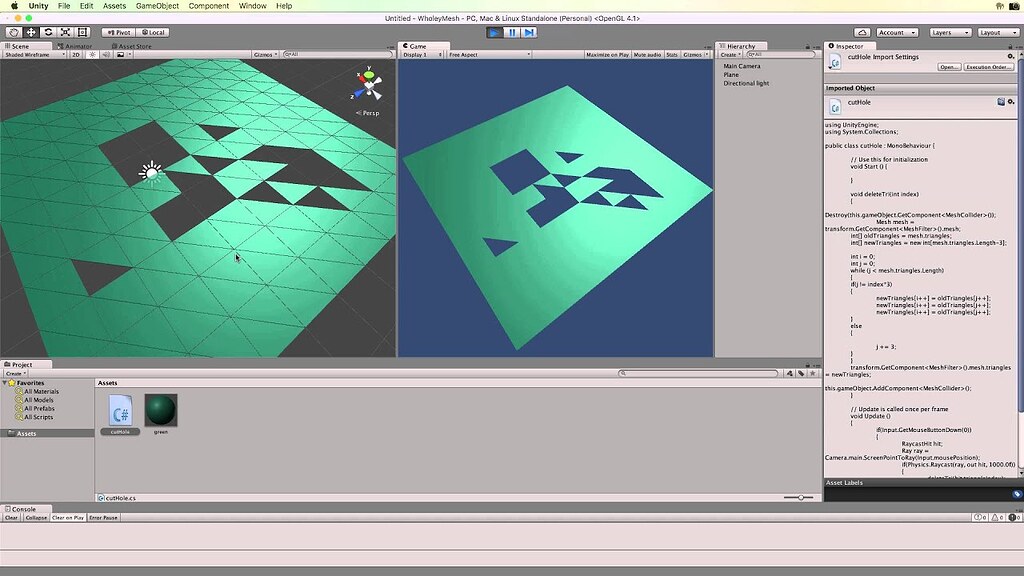Switch pivot mode to Local

pyautogui.click(x=152, y=32)
